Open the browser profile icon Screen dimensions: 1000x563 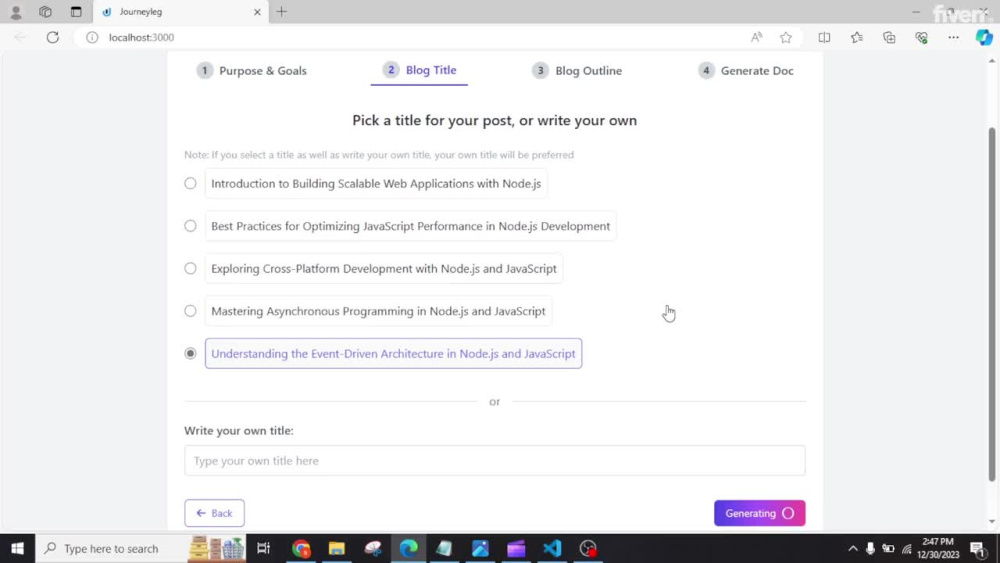(x=16, y=11)
